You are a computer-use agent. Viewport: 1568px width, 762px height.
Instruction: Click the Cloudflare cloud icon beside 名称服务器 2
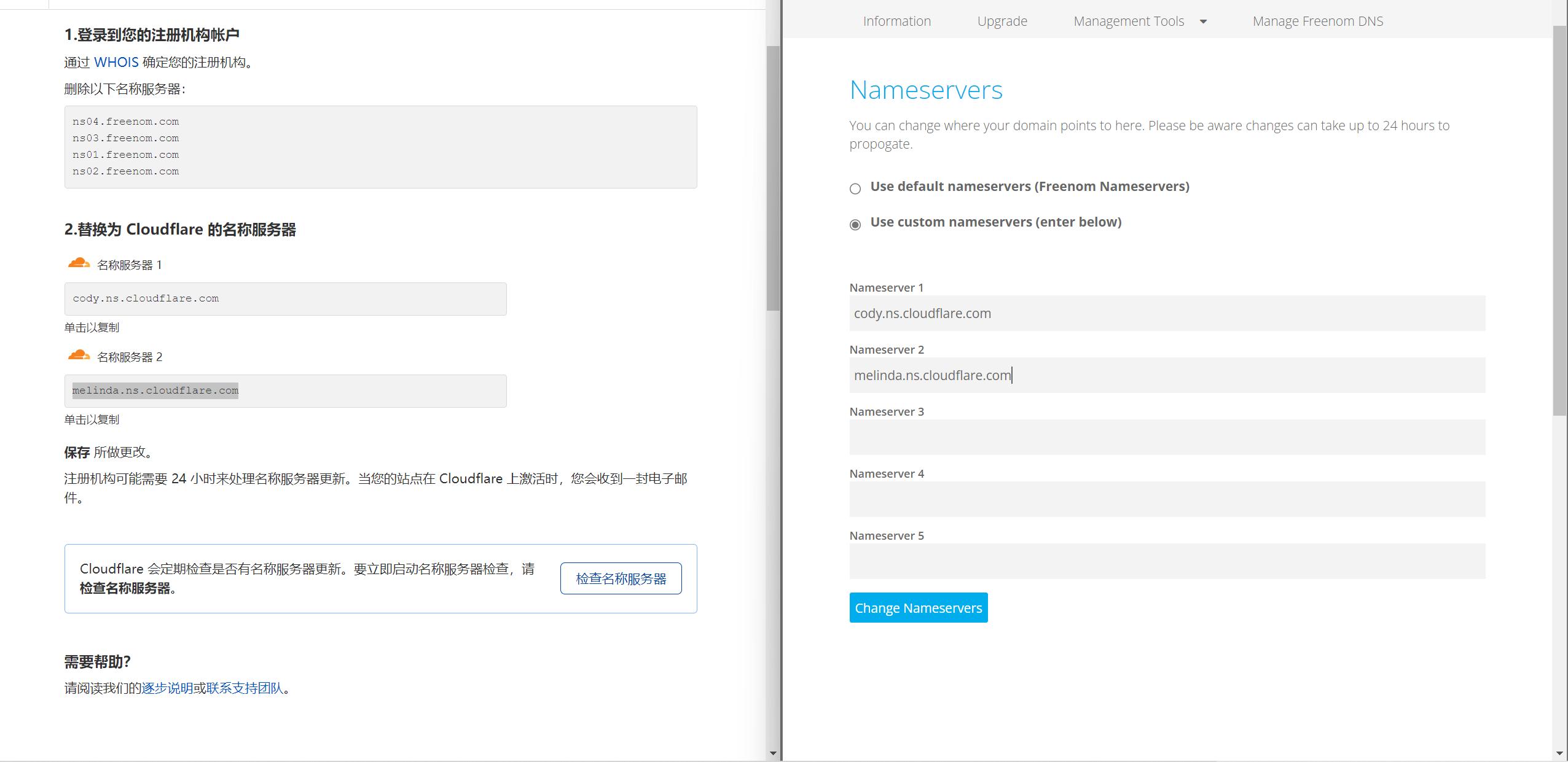[79, 355]
